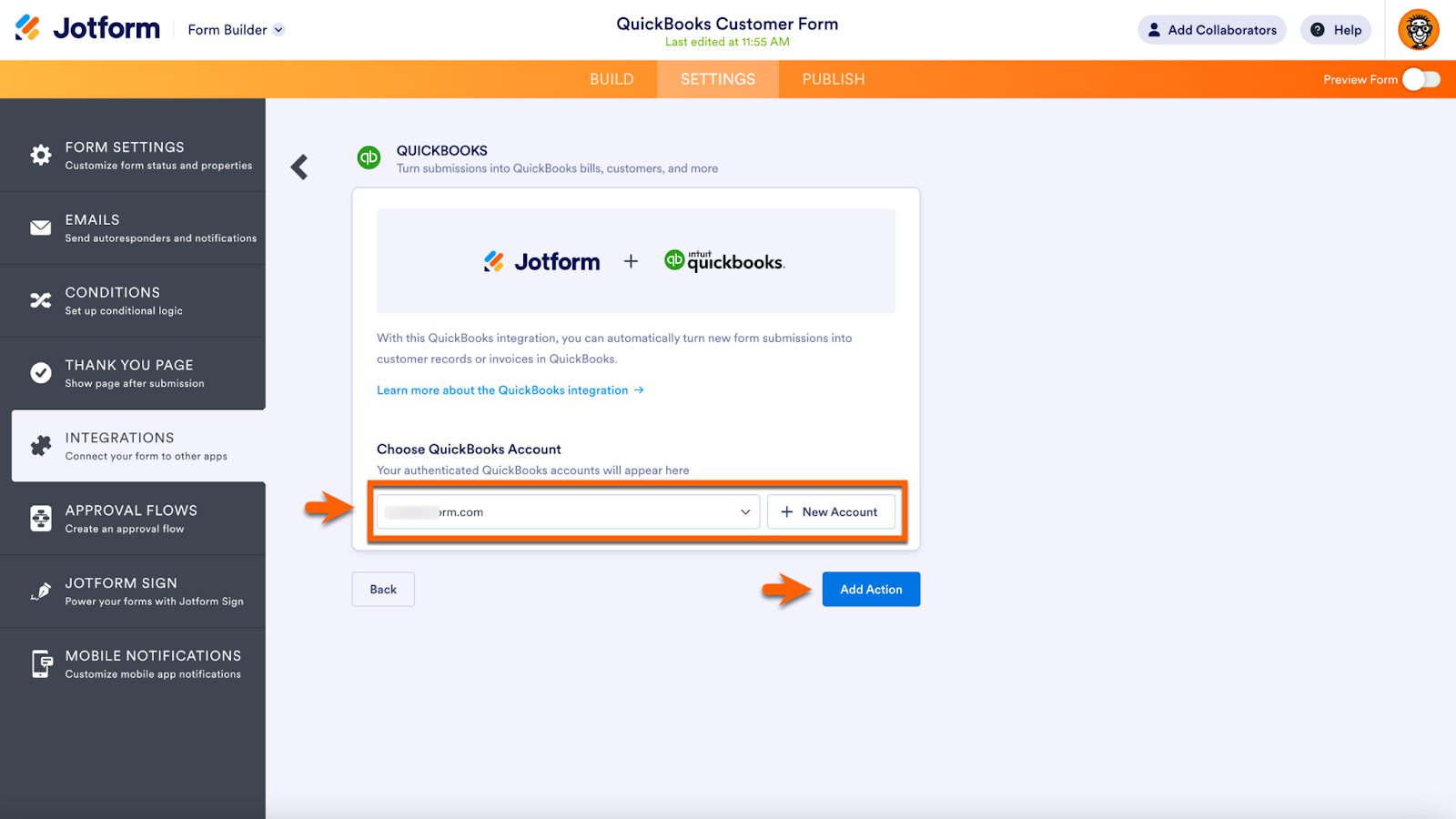Screen dimensions: 1456x819
Task: Click the Last edited at 11:55 AM text
Action: click(x=727, y=42)
